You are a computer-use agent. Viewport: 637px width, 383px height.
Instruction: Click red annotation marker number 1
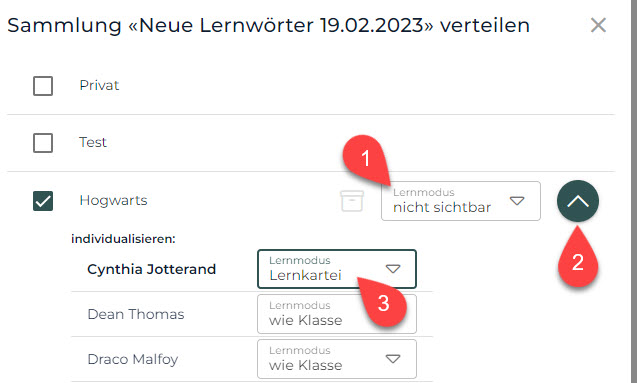[x=365, y=158]
